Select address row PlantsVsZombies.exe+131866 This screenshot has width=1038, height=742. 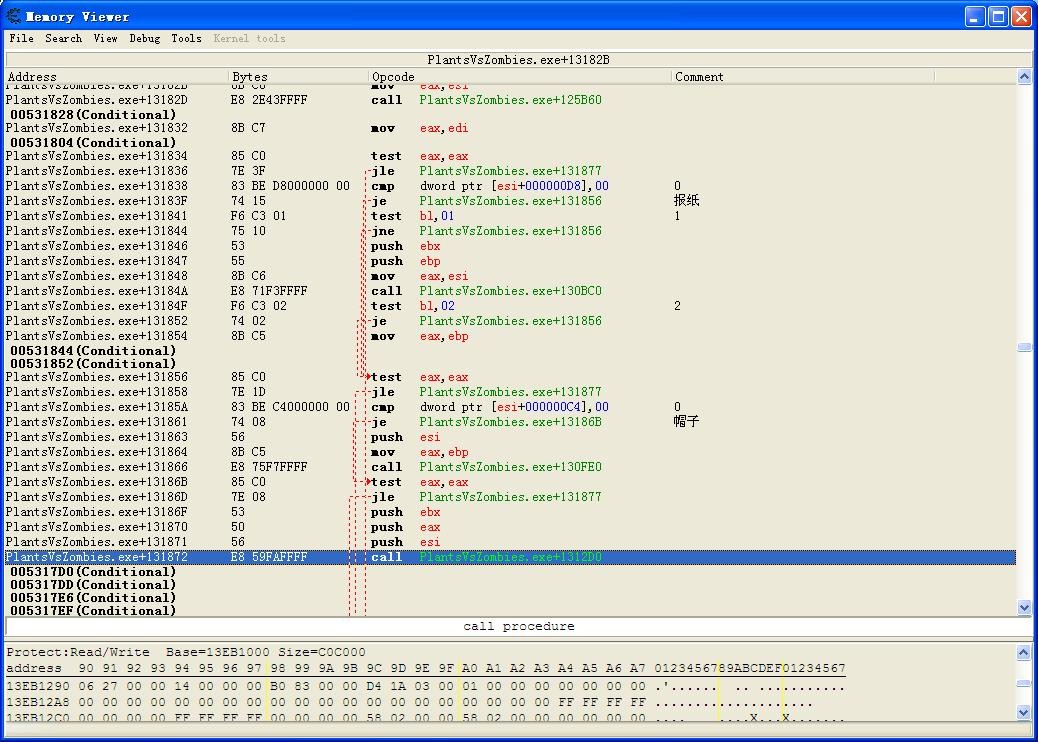tap(510, 467)
